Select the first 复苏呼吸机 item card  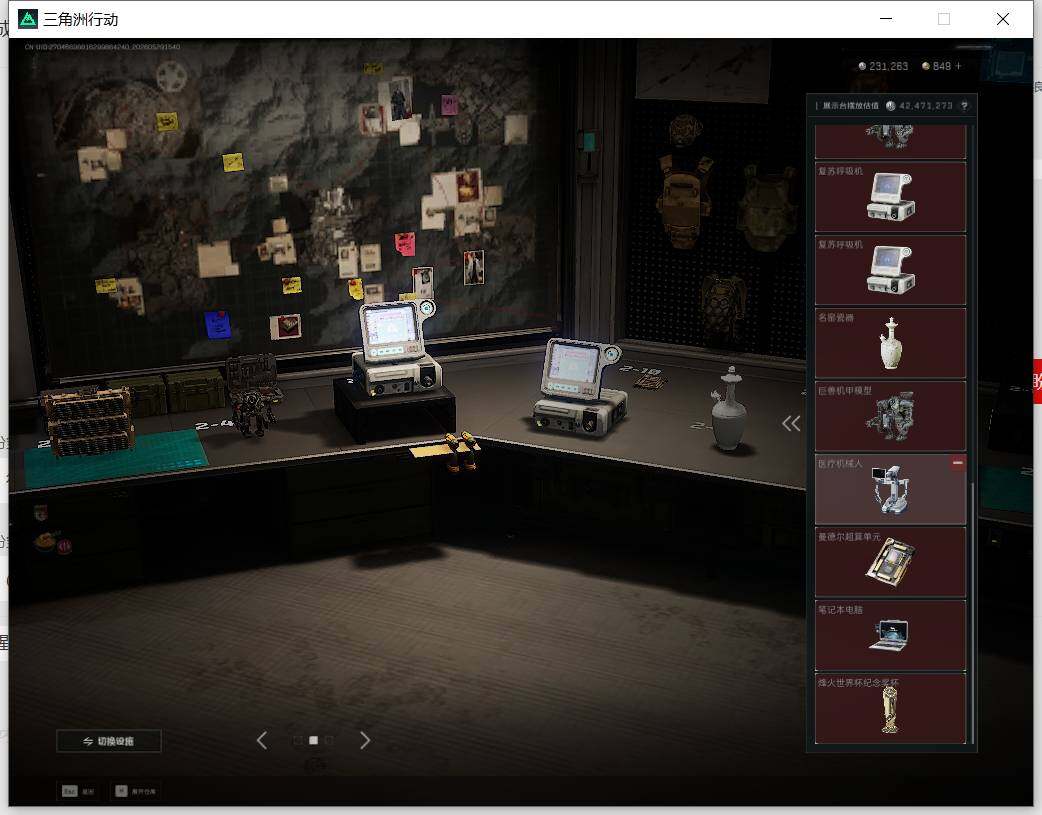click(890, 197)
